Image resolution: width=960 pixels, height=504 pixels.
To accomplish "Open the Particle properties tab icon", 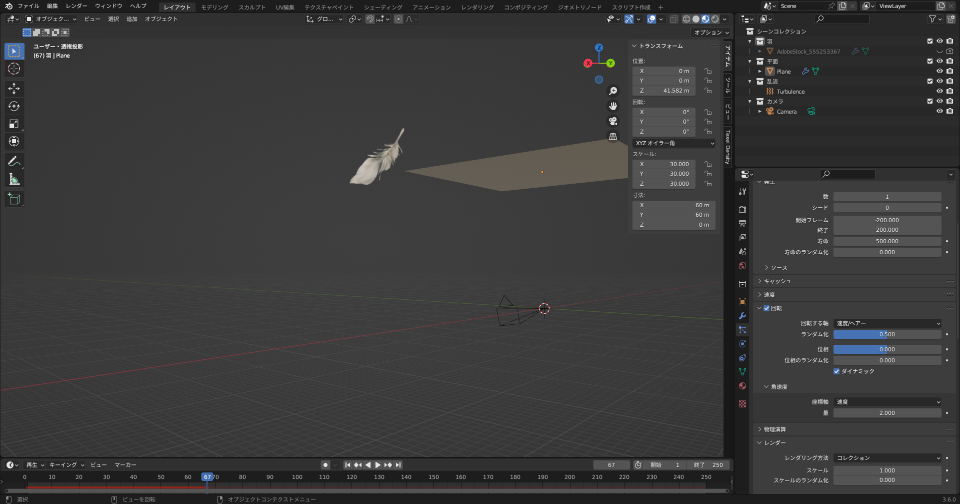I will point(743,329).
